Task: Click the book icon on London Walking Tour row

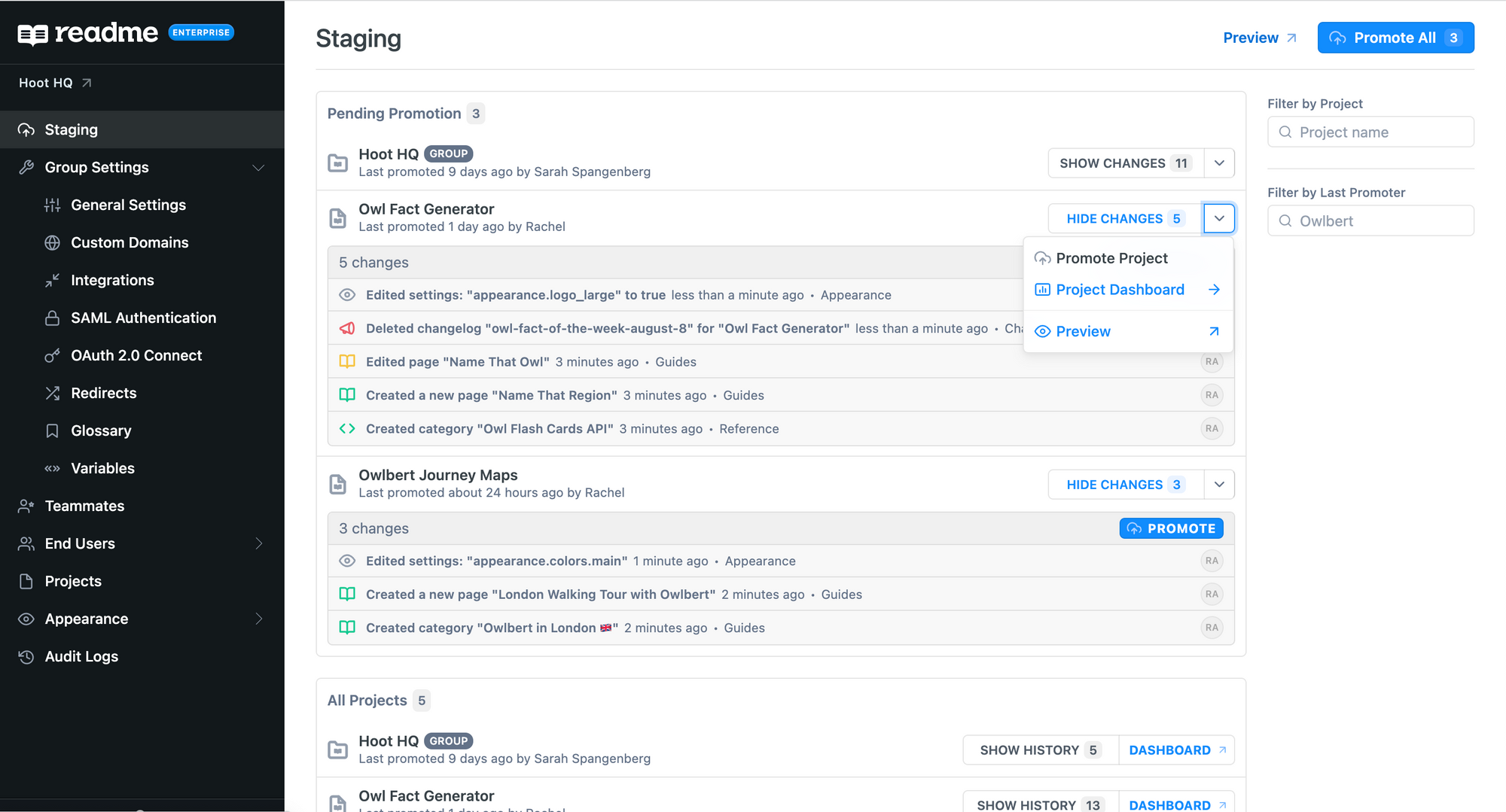Action: pyautogui.click(x=347, y=594)
